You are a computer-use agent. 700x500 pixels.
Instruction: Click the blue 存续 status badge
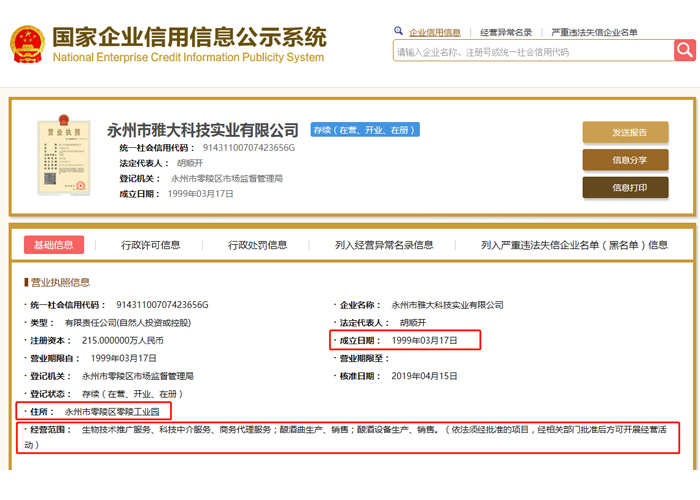point(365,130)
